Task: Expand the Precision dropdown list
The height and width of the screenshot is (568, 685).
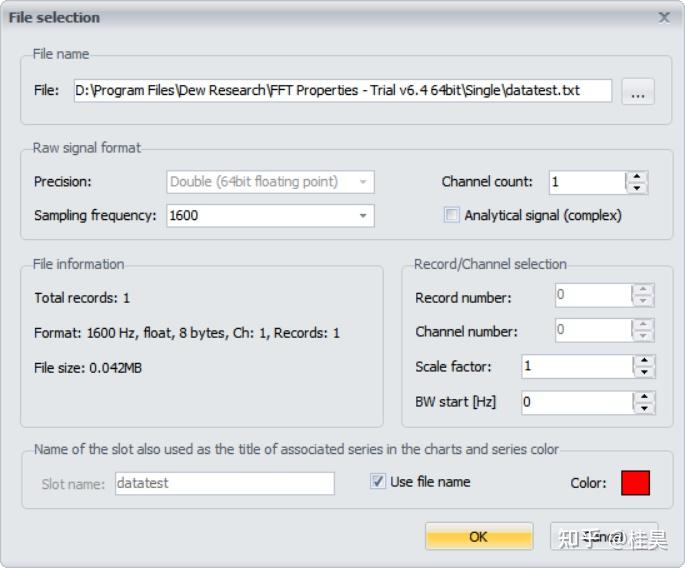Action: [x=363, y=182]
